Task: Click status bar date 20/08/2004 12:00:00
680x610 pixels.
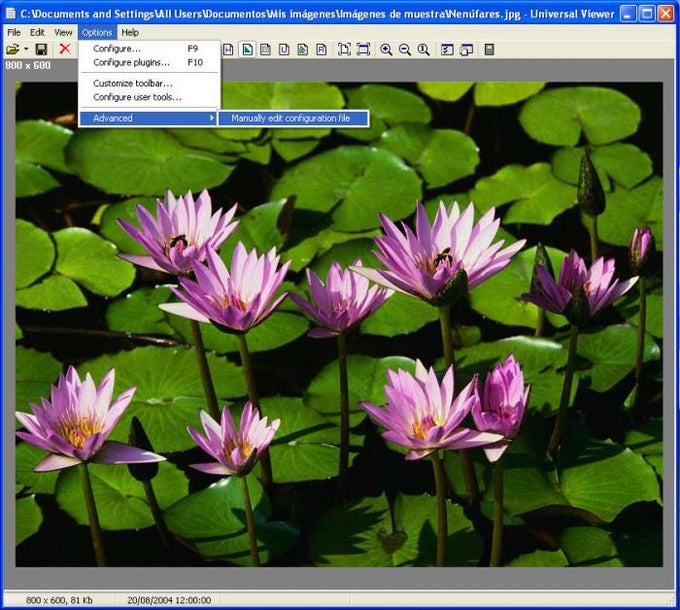Action: pyautogui.click(x=169, y=600)
